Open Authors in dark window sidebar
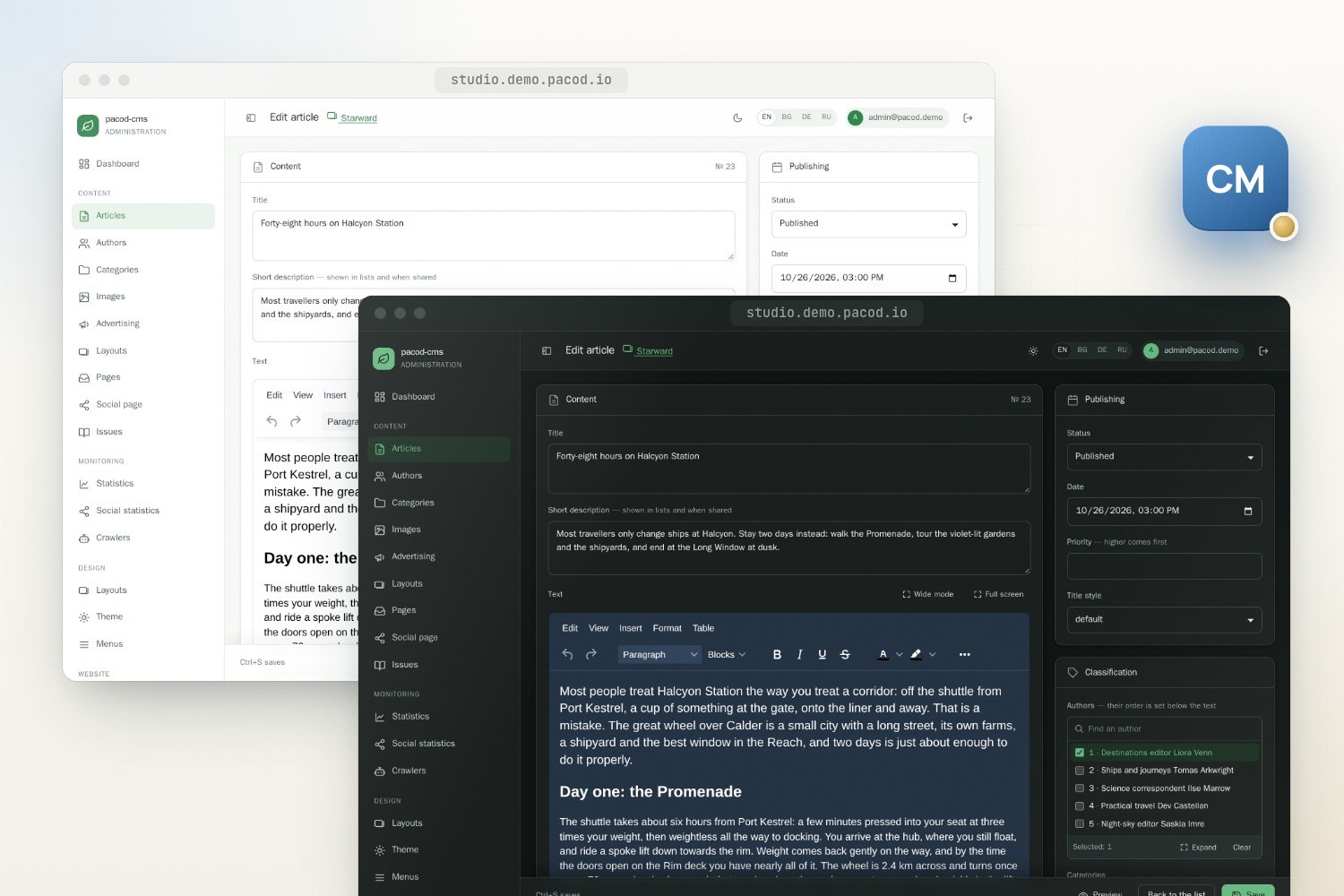The width and height of the screenshot is (1344, 896). [x=439, y=476]
